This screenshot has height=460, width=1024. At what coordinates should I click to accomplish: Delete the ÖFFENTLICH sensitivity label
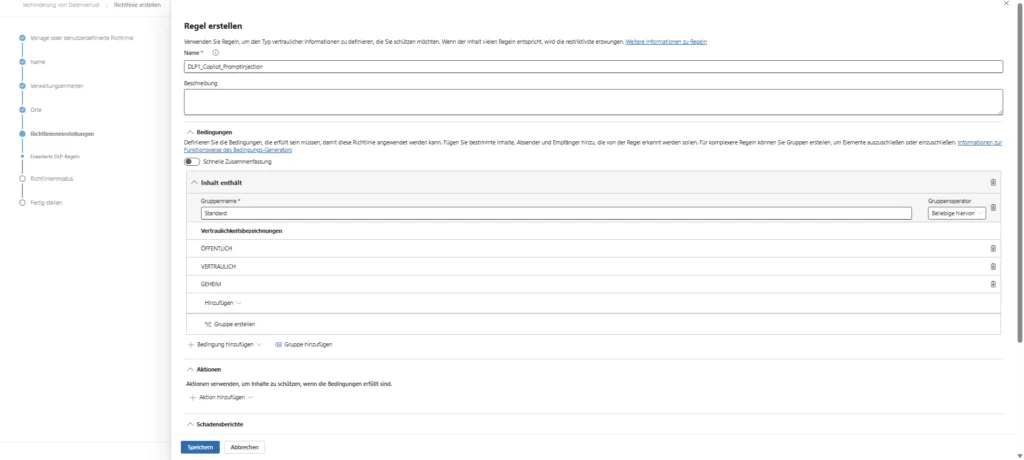(x=992, y=248)
